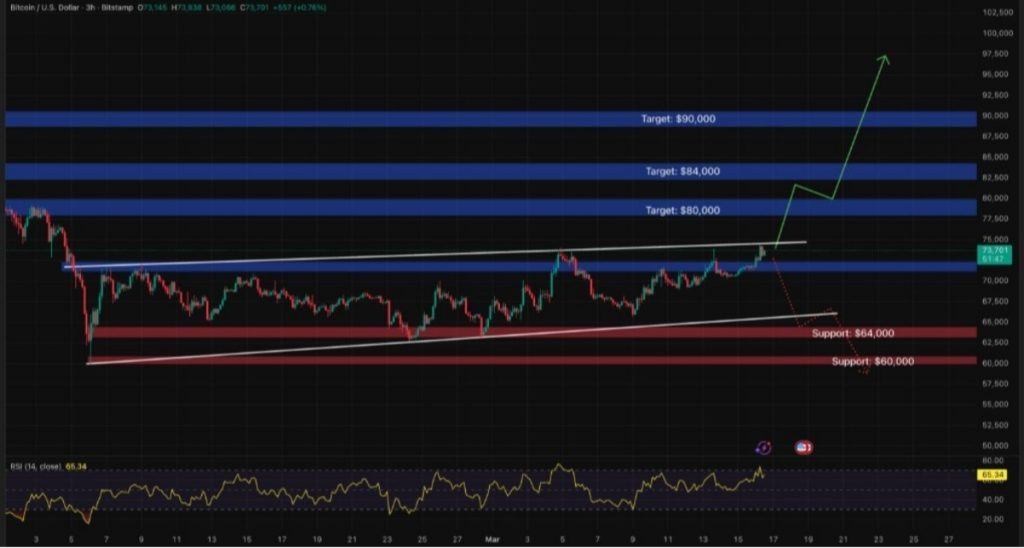Click the yellow RSI value tag 65.34

(990, 475)
